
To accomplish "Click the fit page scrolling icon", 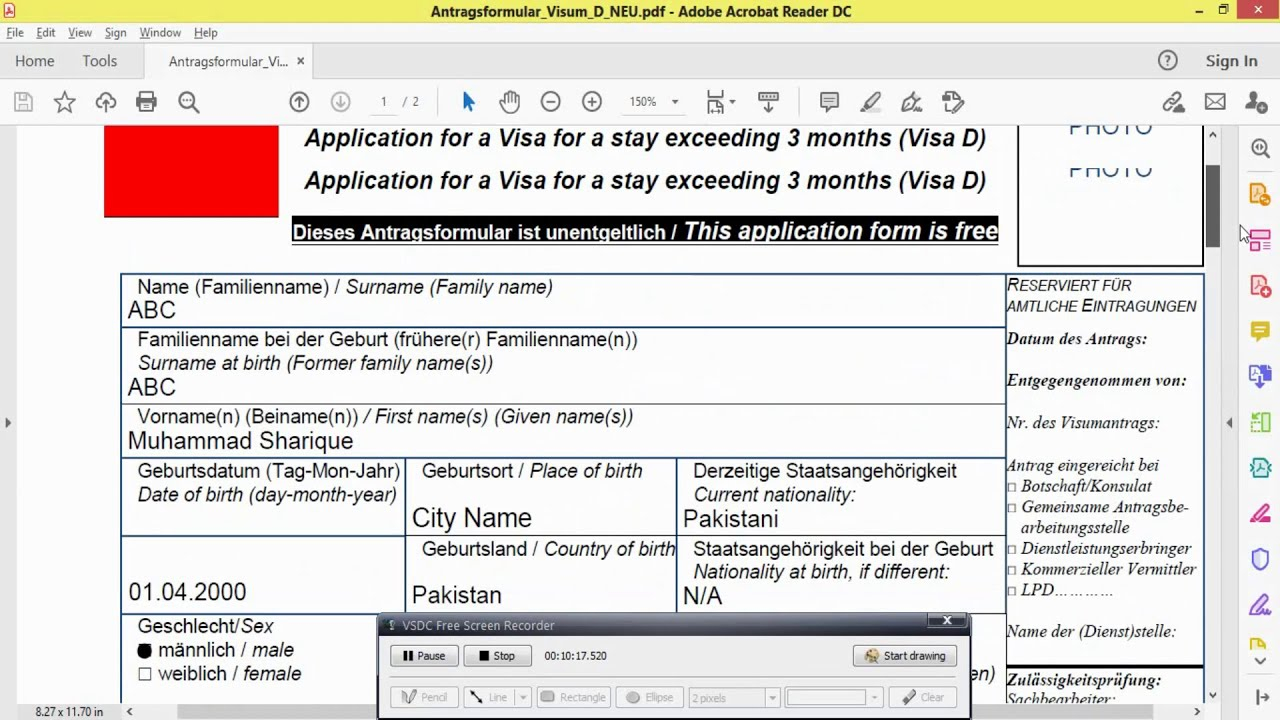I will 715,102.
